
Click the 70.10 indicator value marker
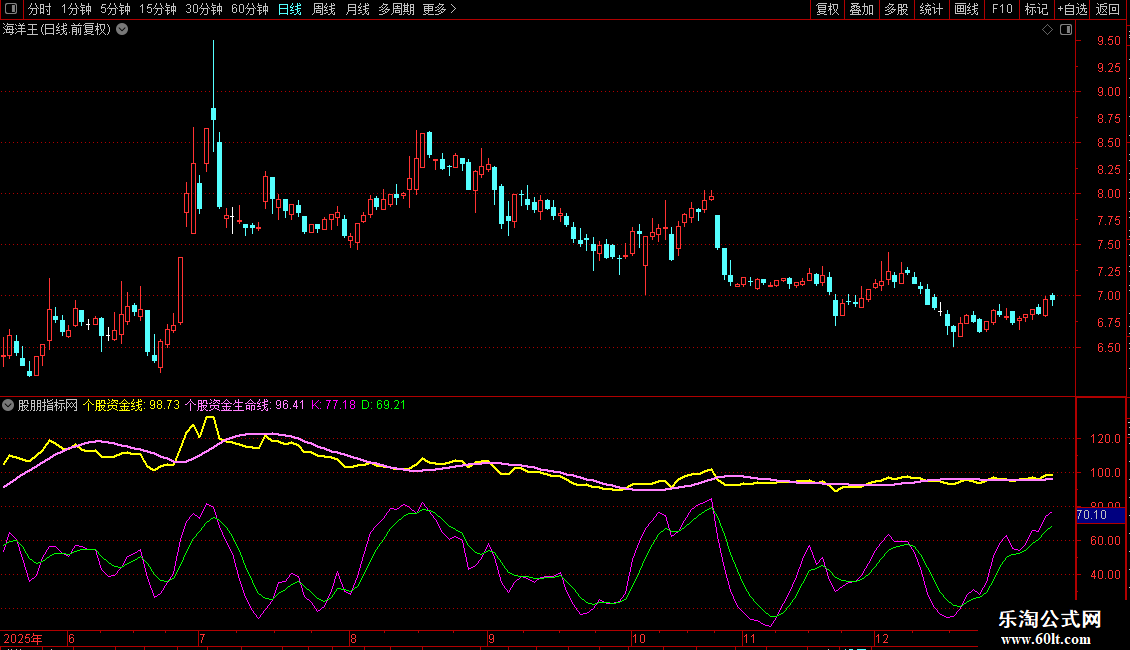1091,515
